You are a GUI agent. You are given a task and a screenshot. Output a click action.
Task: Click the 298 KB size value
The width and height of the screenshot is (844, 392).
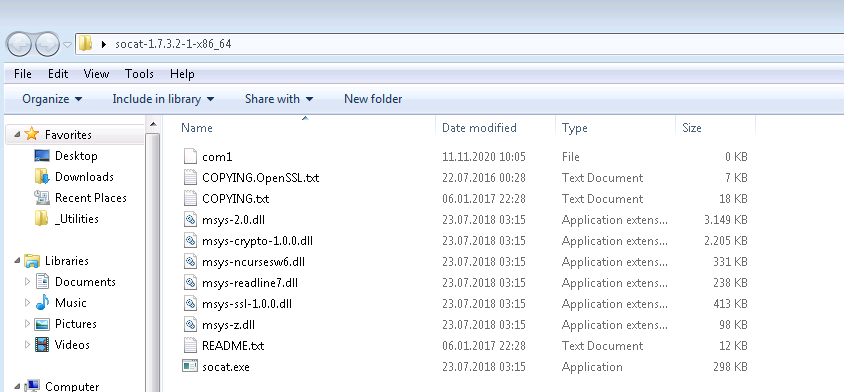coord(730,367)
